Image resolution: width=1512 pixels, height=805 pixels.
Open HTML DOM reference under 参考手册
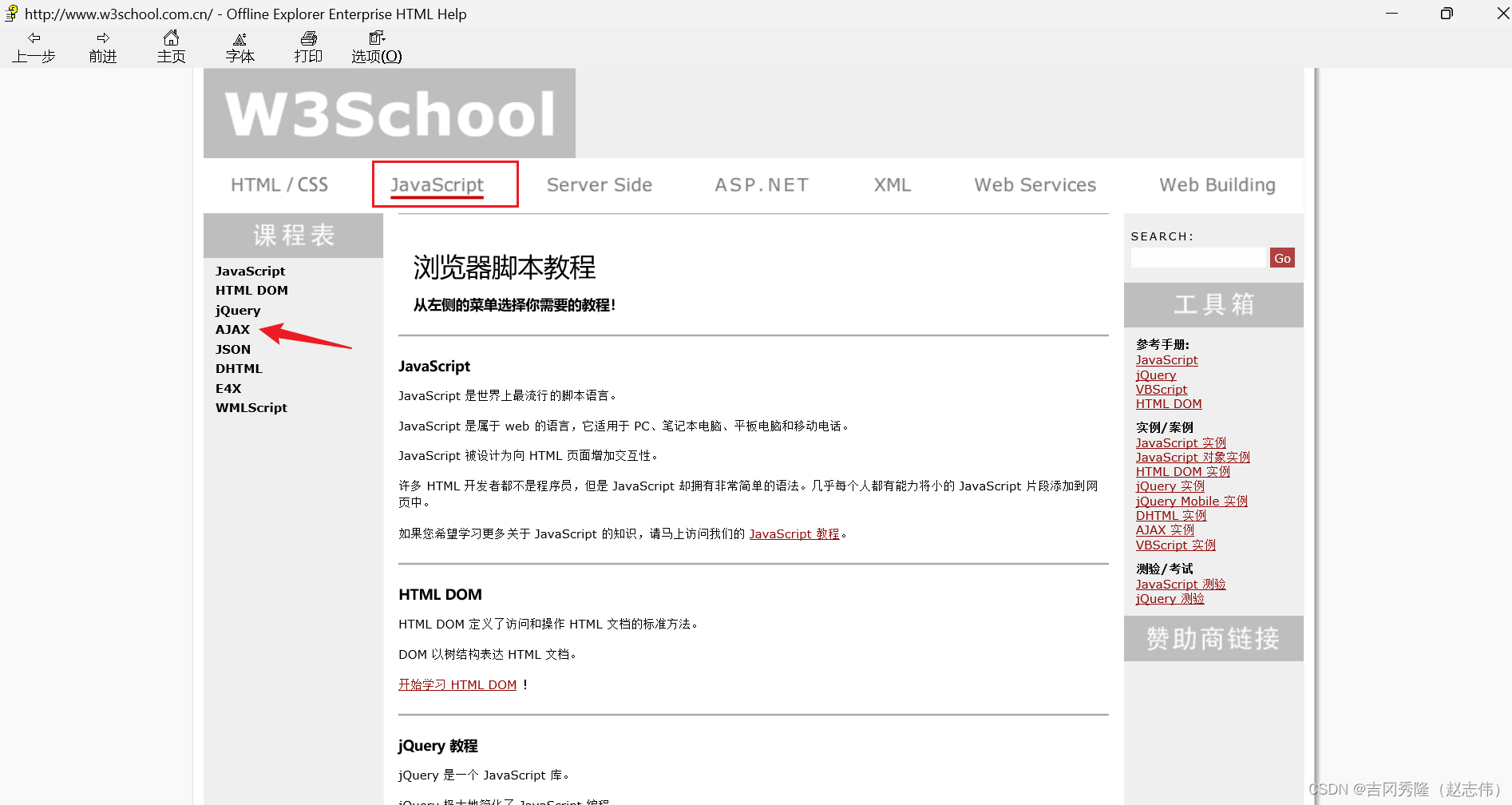coord(1169,404)
